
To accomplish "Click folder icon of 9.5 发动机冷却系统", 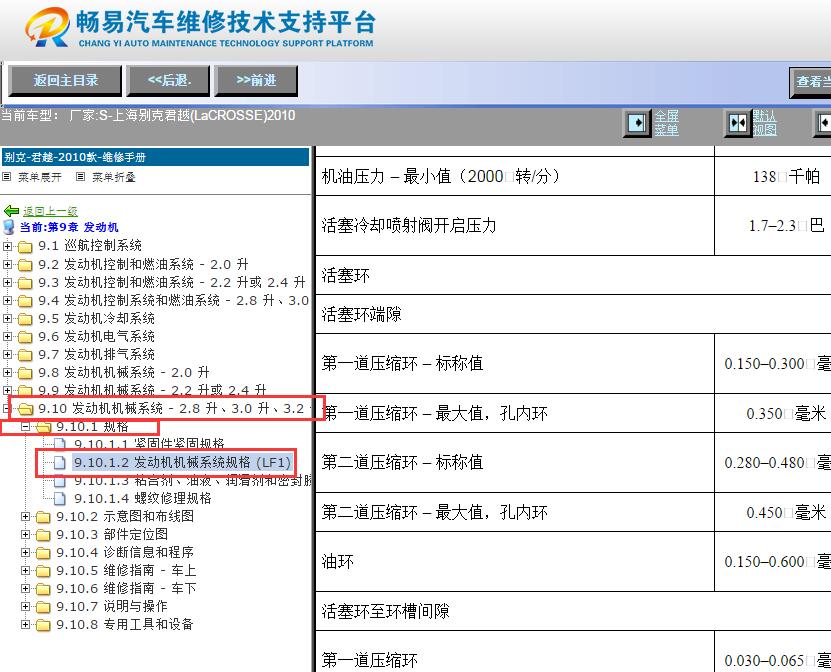I will [25, 319].
